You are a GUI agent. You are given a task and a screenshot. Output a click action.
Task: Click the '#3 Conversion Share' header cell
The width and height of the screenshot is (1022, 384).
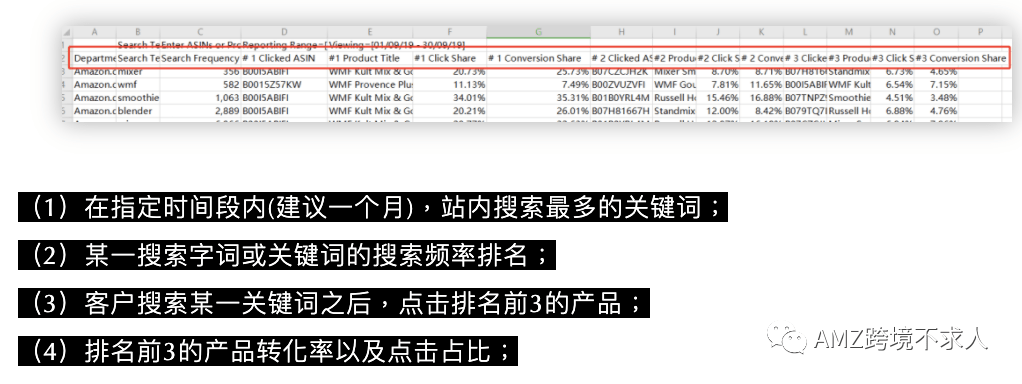pyautogui.click(x=960, y=58)
